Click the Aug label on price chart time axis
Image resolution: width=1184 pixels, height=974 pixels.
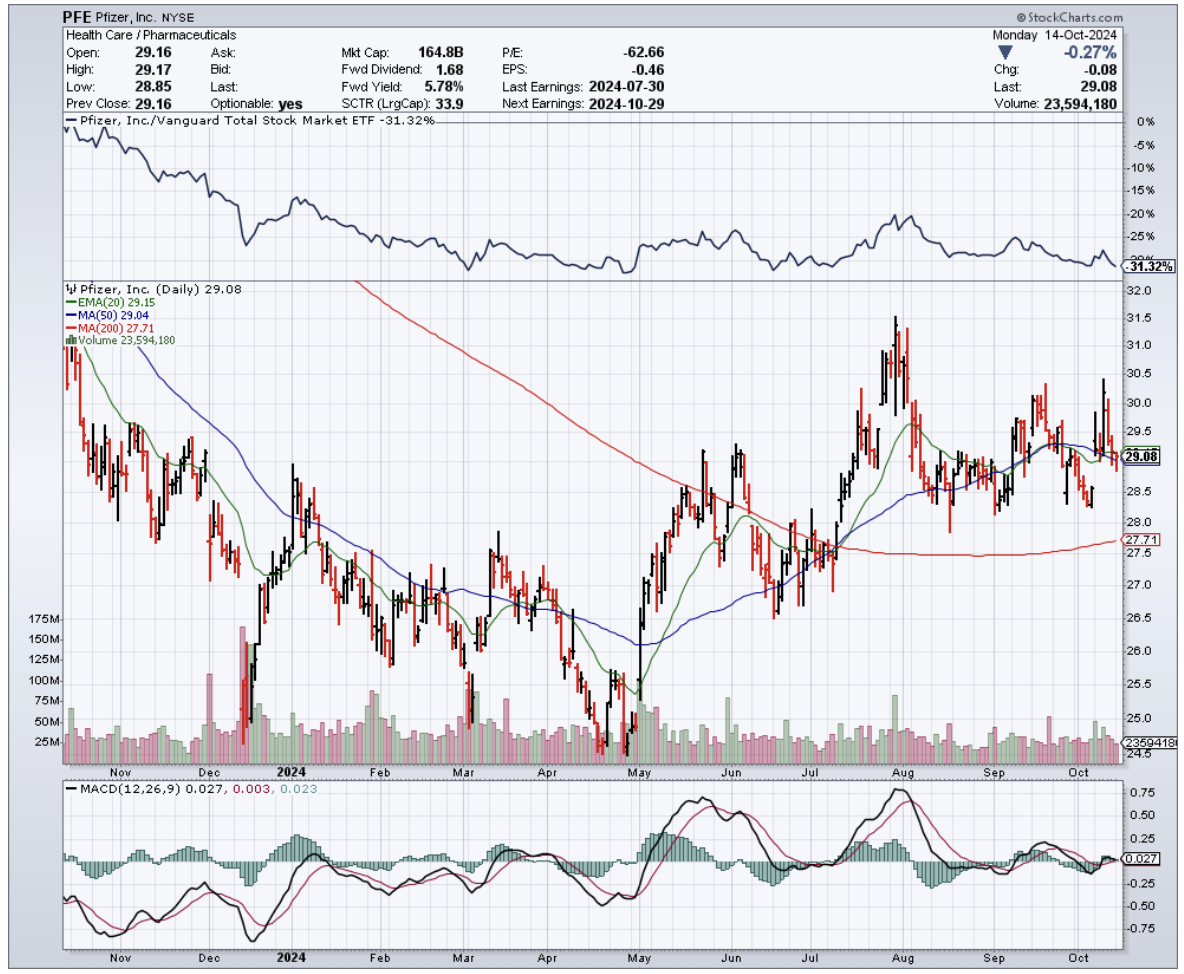902,772
